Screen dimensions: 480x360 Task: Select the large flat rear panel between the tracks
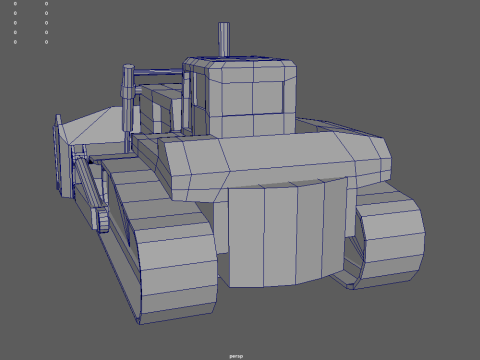pyautogui.click(x=287, y=233)
